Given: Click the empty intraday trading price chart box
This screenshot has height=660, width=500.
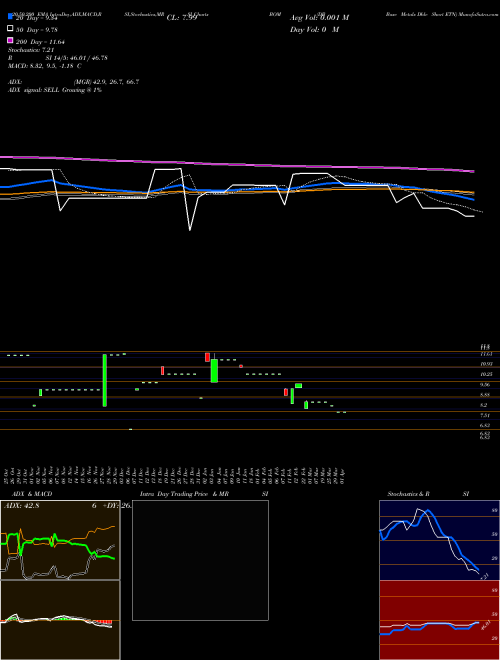Looking at the screenshot, I should (200, 560).
